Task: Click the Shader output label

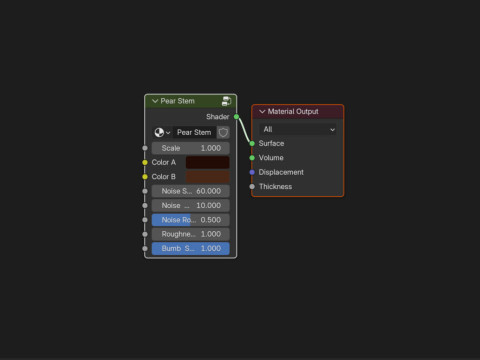Action: click(217, 117)
